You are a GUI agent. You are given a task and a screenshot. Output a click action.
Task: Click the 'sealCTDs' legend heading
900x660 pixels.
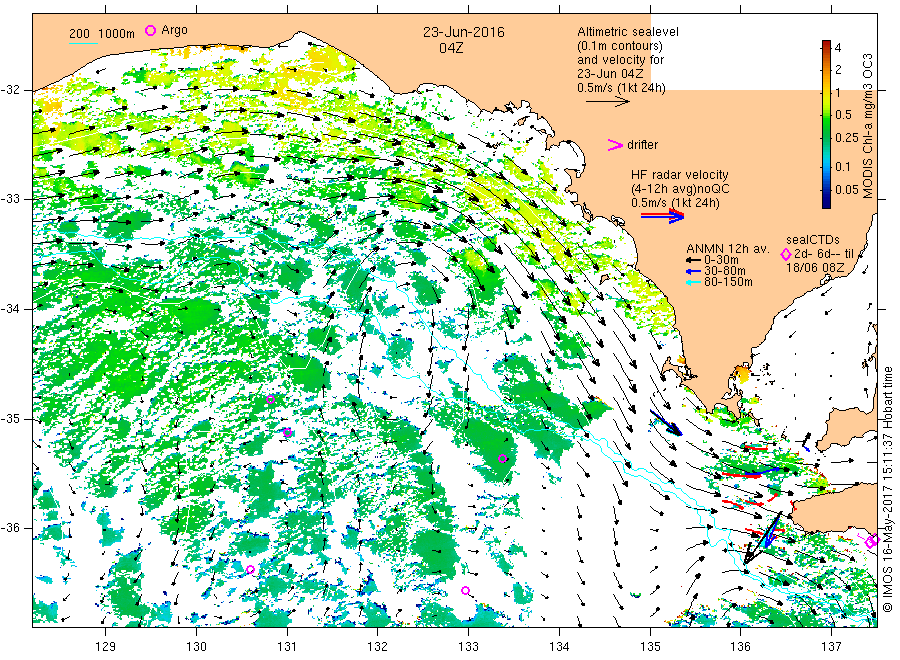coord(813,240)
